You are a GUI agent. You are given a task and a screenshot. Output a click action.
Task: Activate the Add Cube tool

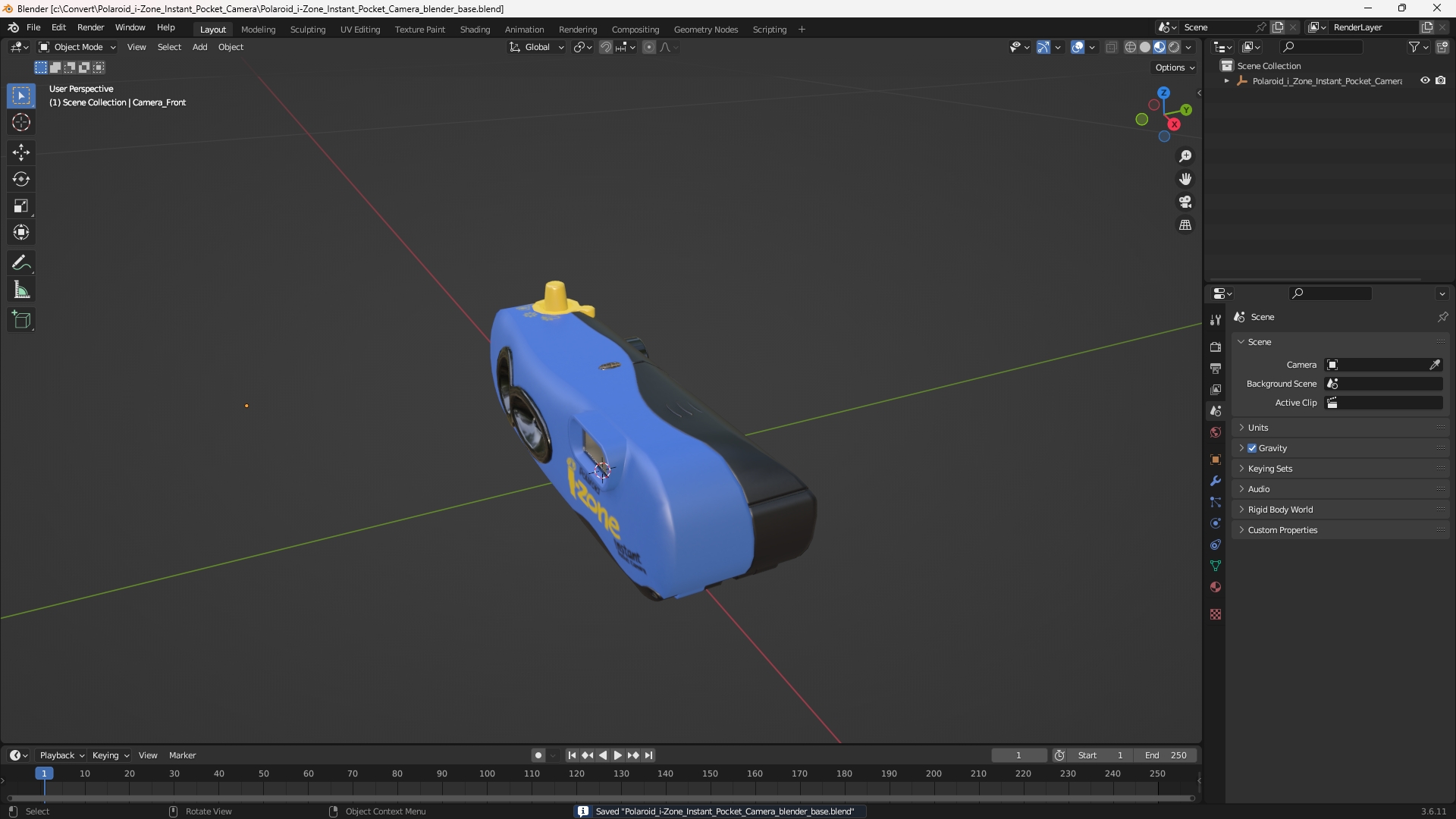(x=21, y=320)
